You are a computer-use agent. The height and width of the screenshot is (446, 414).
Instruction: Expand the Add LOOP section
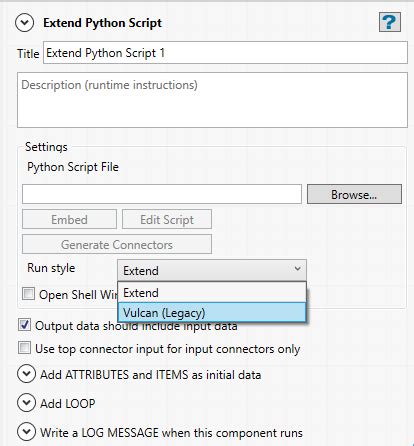click(x=26, y=403)
